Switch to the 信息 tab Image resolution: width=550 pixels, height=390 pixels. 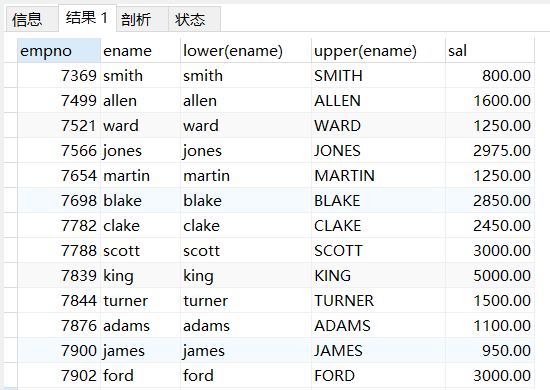pos(32,19)
